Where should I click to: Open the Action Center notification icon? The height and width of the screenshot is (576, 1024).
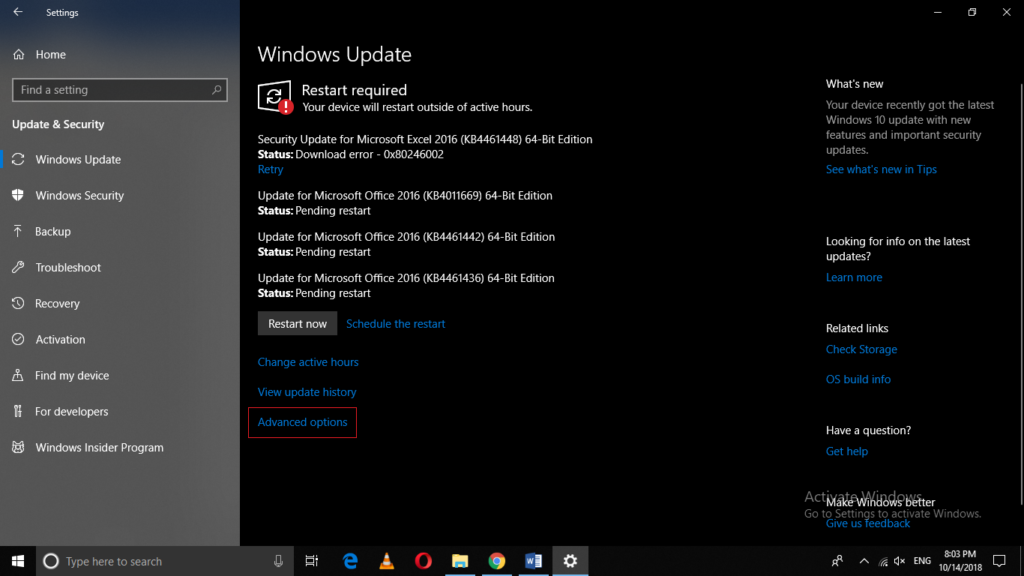coord(999,561)
